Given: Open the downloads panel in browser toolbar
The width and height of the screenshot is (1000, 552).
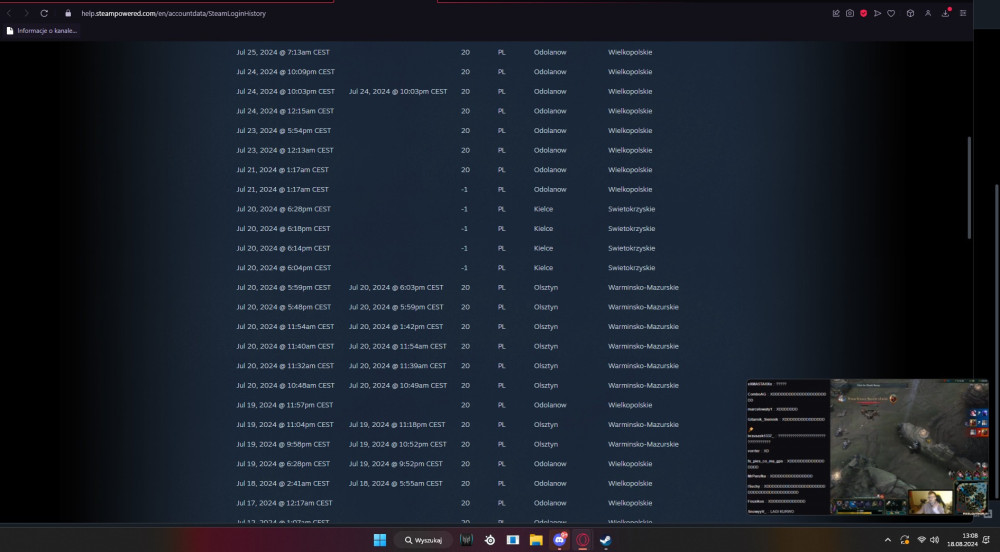Looking at the screenshot, I should [x=946, y=13].
